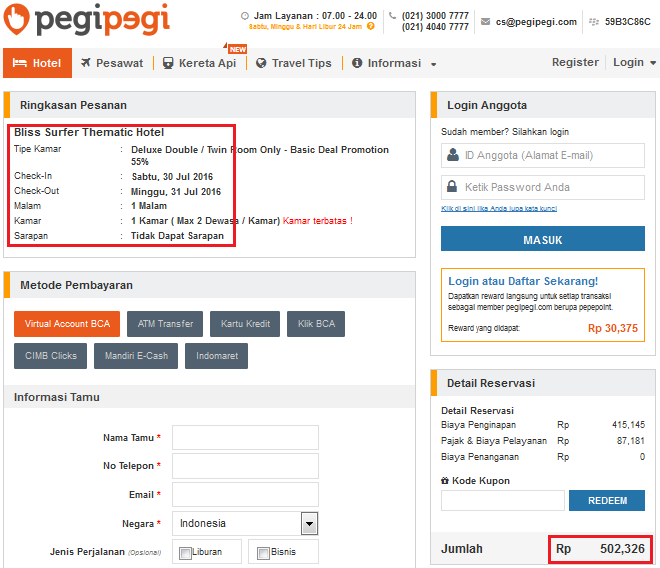The height and width of the screenshot is (568, 660).
Task: Click the bed icon in Hotel tab
Action: click(x=20, y=63)
